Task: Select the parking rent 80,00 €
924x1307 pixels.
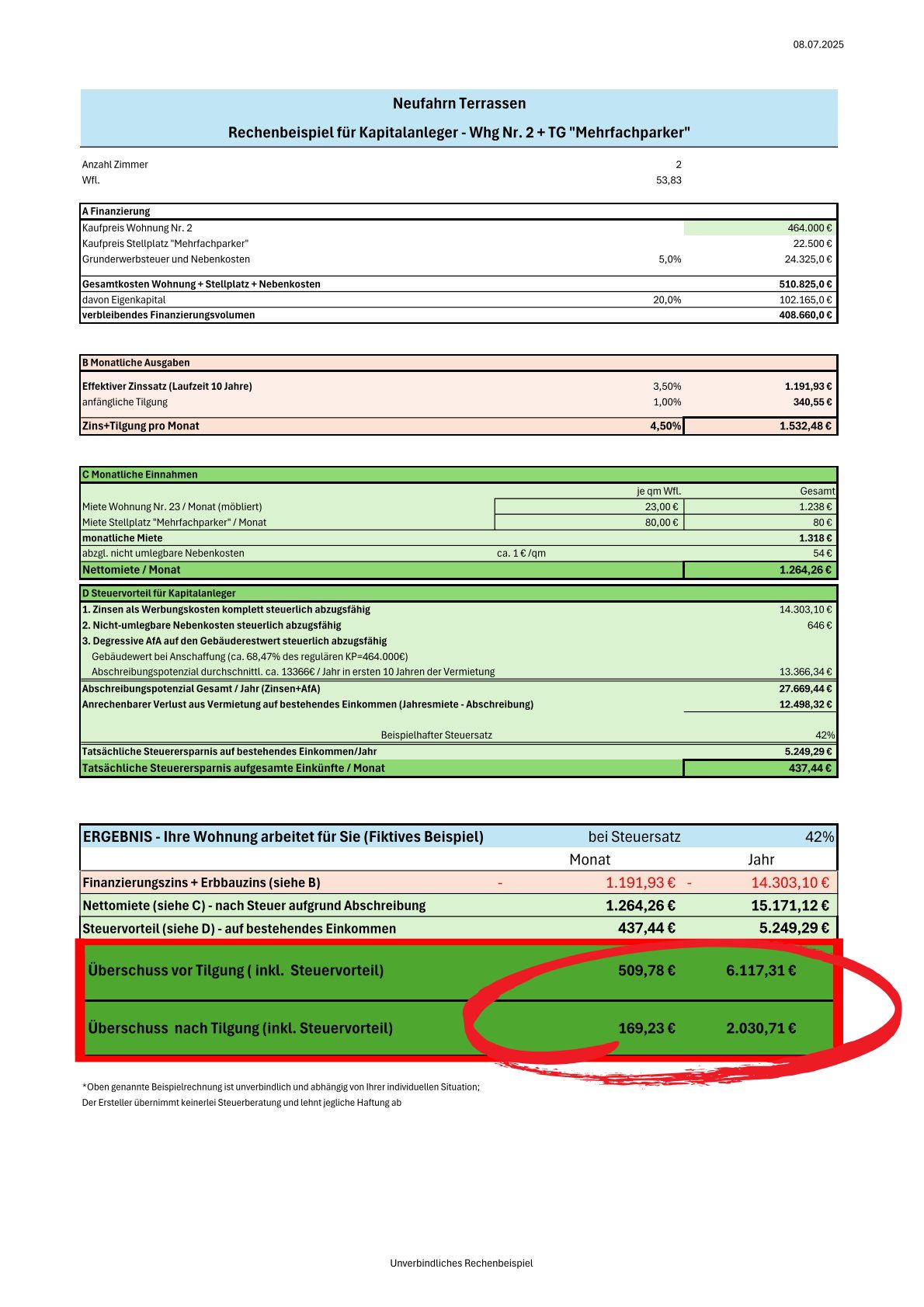Action: point(662,523)
